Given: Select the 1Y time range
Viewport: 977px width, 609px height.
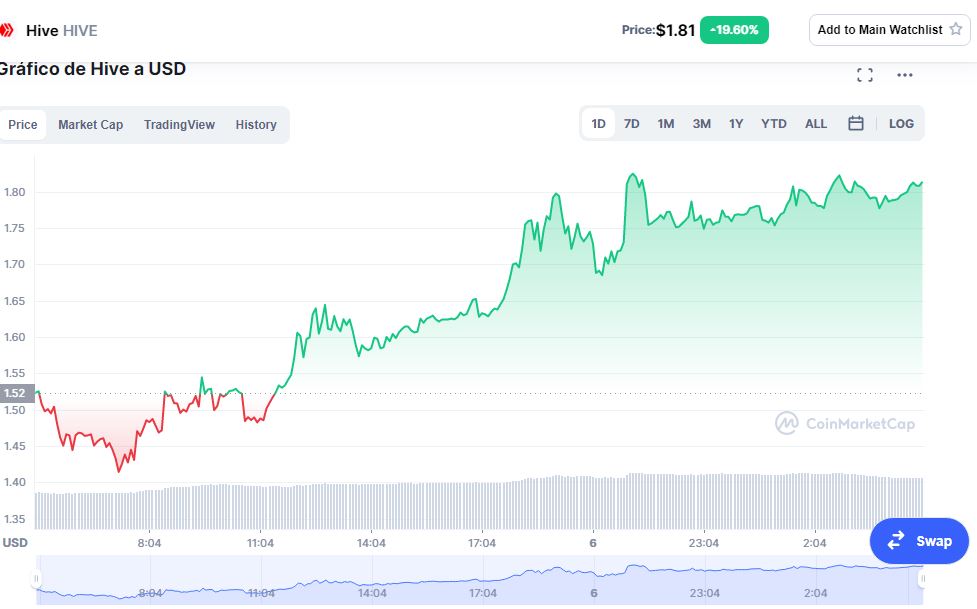Looking at the screenshot, I should [736, 123].
